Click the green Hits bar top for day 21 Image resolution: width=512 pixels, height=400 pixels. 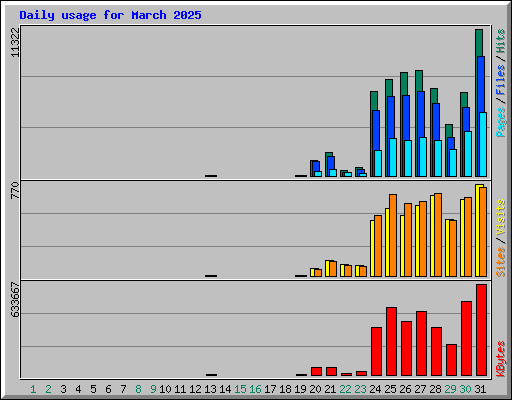(329, 154)
